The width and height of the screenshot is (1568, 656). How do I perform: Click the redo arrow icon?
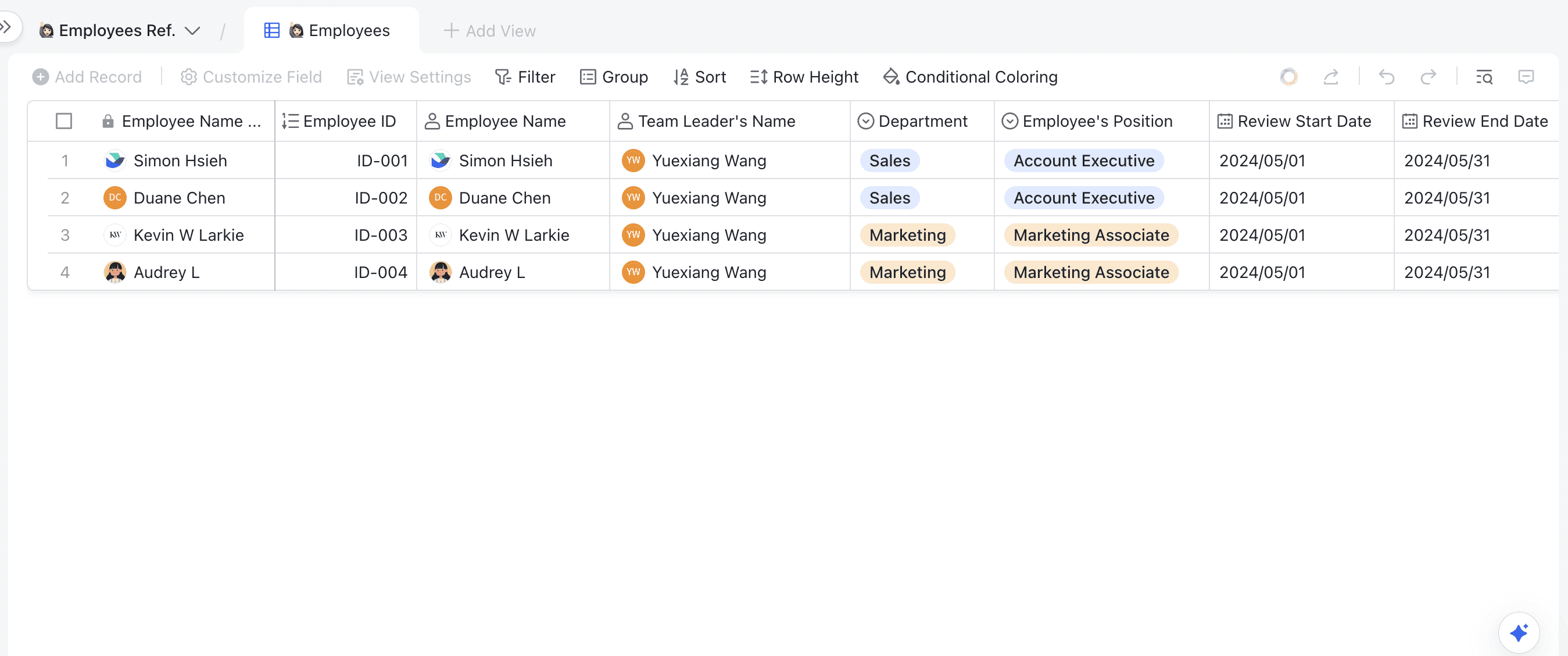[1427, 77]
